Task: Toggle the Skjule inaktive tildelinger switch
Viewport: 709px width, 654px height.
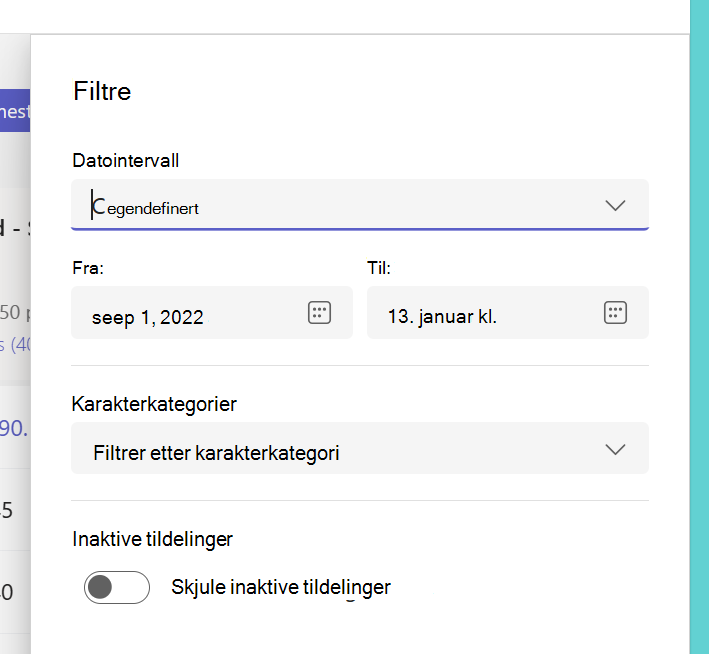Action: pyautogui.click(x=117, y=587)
